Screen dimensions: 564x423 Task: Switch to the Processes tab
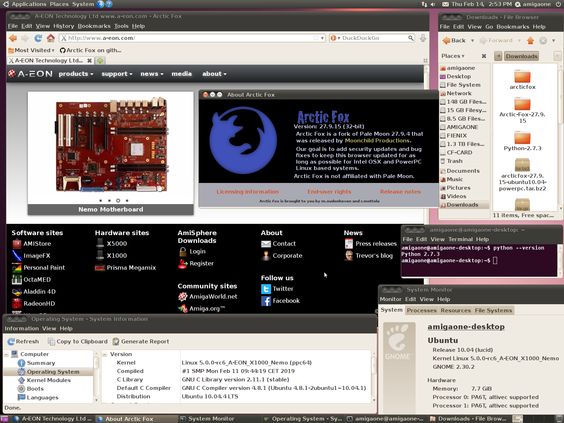pyautogui.click(x=422, y=310)
